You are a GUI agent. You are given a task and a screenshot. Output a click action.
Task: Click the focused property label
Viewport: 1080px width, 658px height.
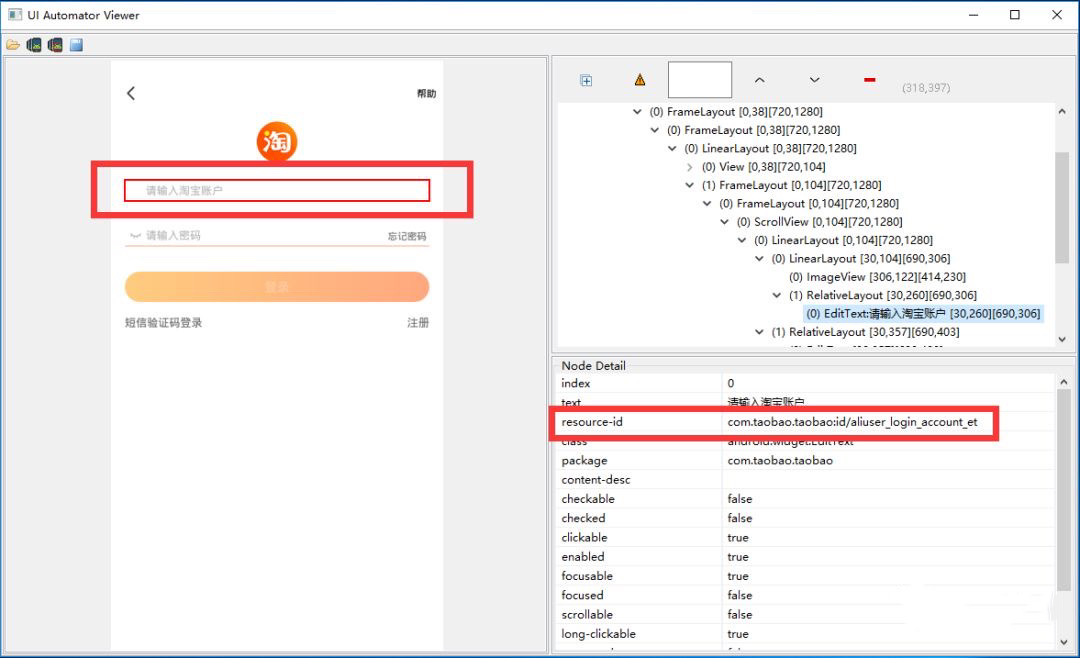[582, 595]
